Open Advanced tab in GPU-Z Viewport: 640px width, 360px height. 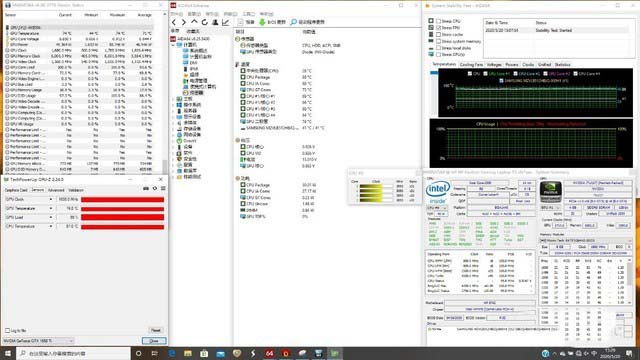pyautogui.click(x=56, y=190)
